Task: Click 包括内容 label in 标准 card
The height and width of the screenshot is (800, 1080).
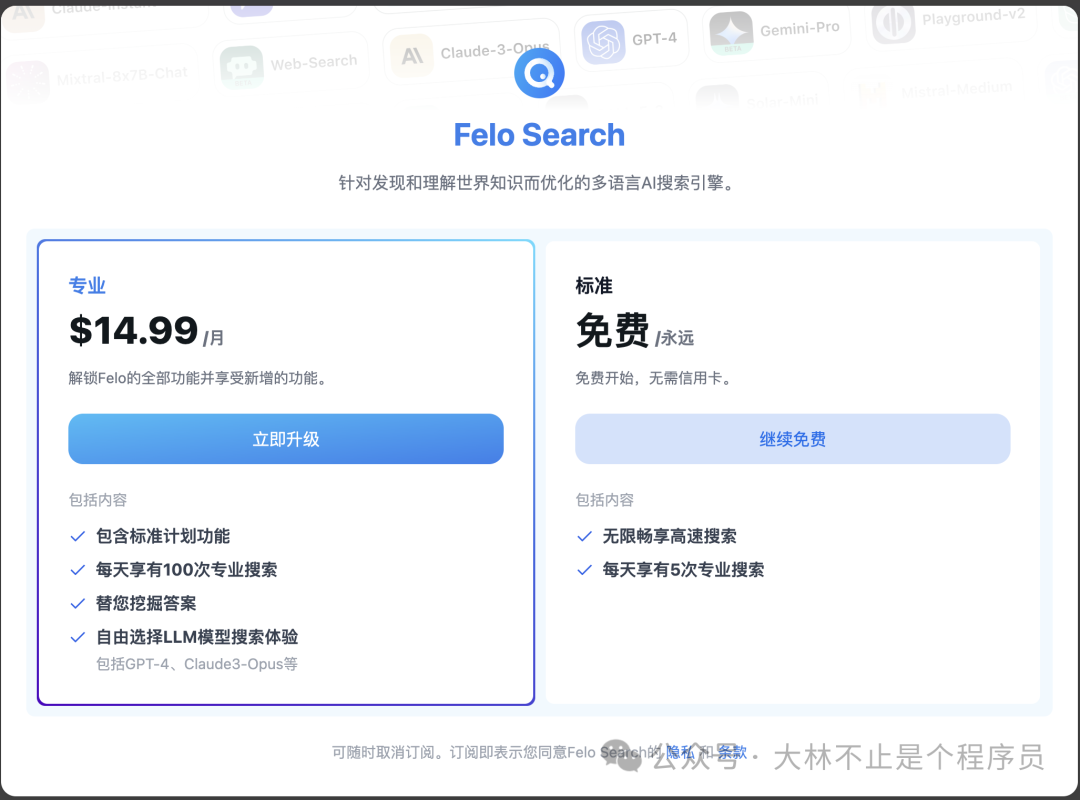Action: coord(605,500)
